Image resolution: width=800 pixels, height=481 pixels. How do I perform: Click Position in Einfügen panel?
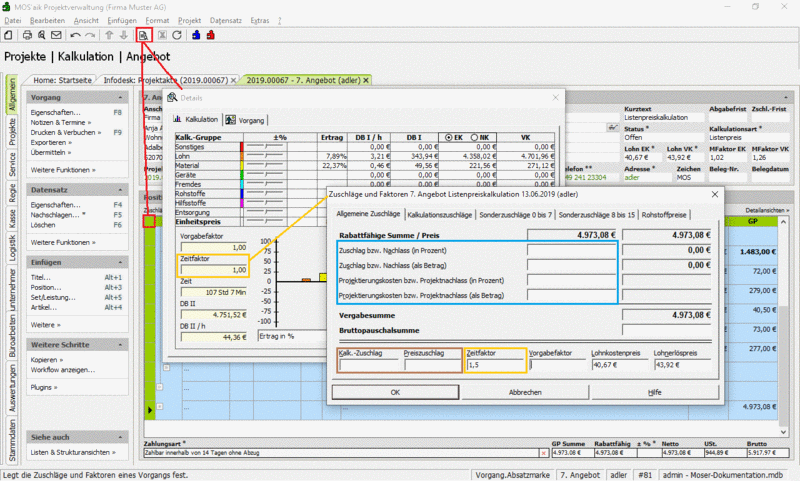(46, 287)
